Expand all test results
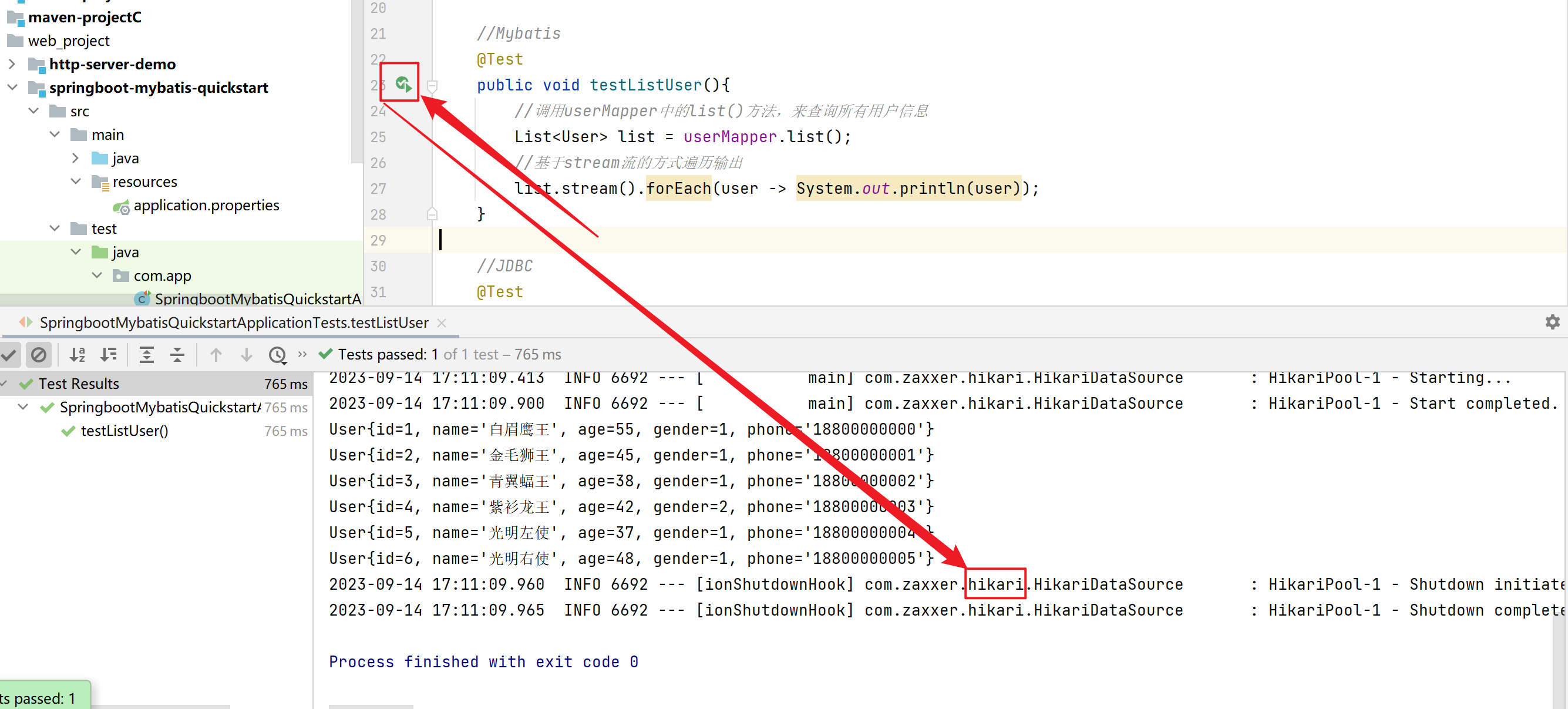 pos(147,355)
